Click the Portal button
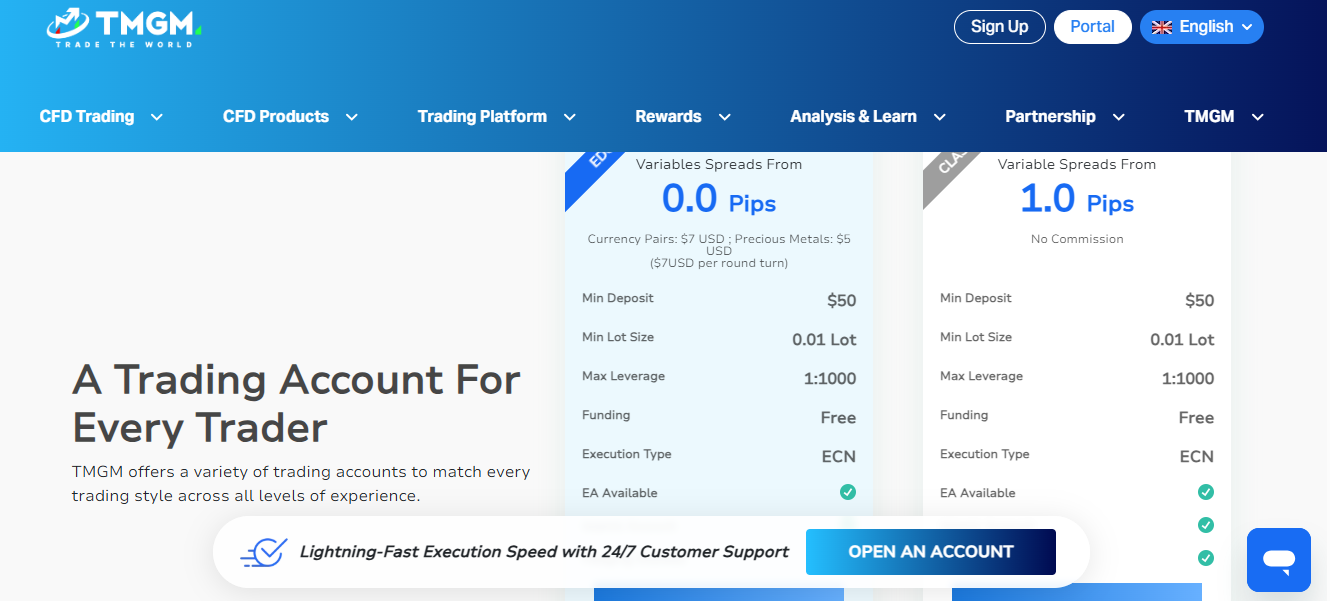Viewport: 1330px width, 601px height. pyautogui.click(x=1093, y=27)
